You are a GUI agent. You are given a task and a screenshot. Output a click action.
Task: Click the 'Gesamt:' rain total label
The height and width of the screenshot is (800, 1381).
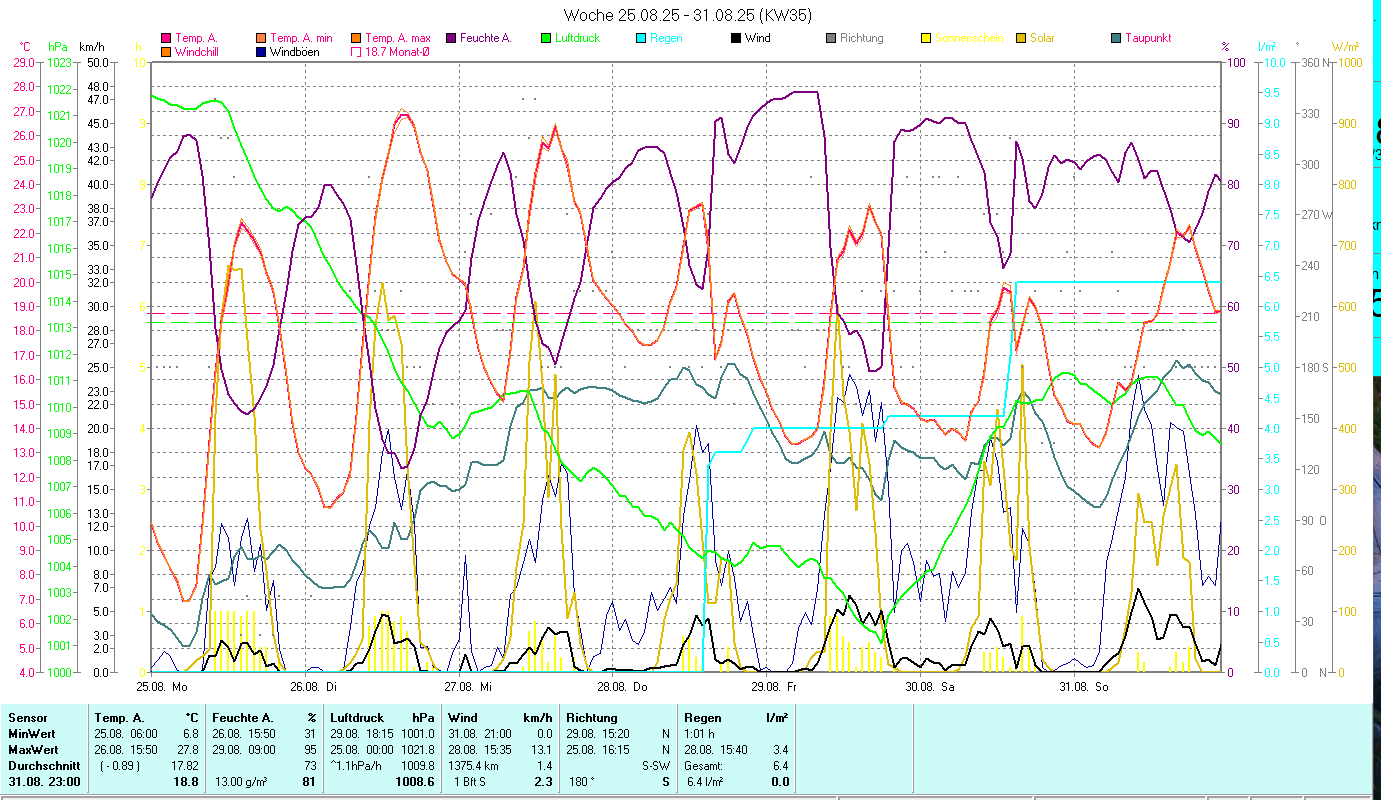[x=703, y=765]
